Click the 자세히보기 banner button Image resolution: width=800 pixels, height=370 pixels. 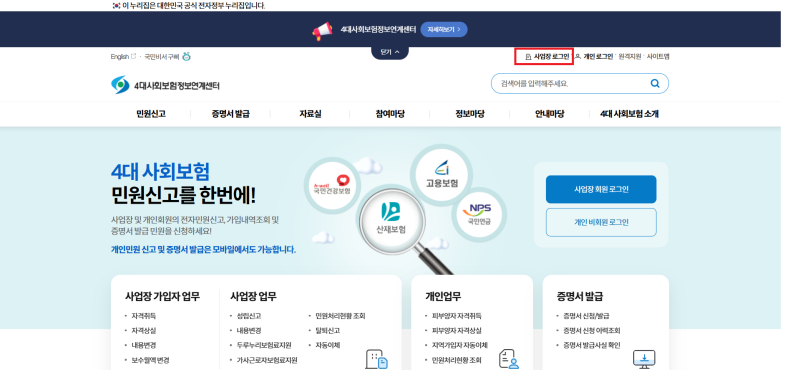(444, 30)
